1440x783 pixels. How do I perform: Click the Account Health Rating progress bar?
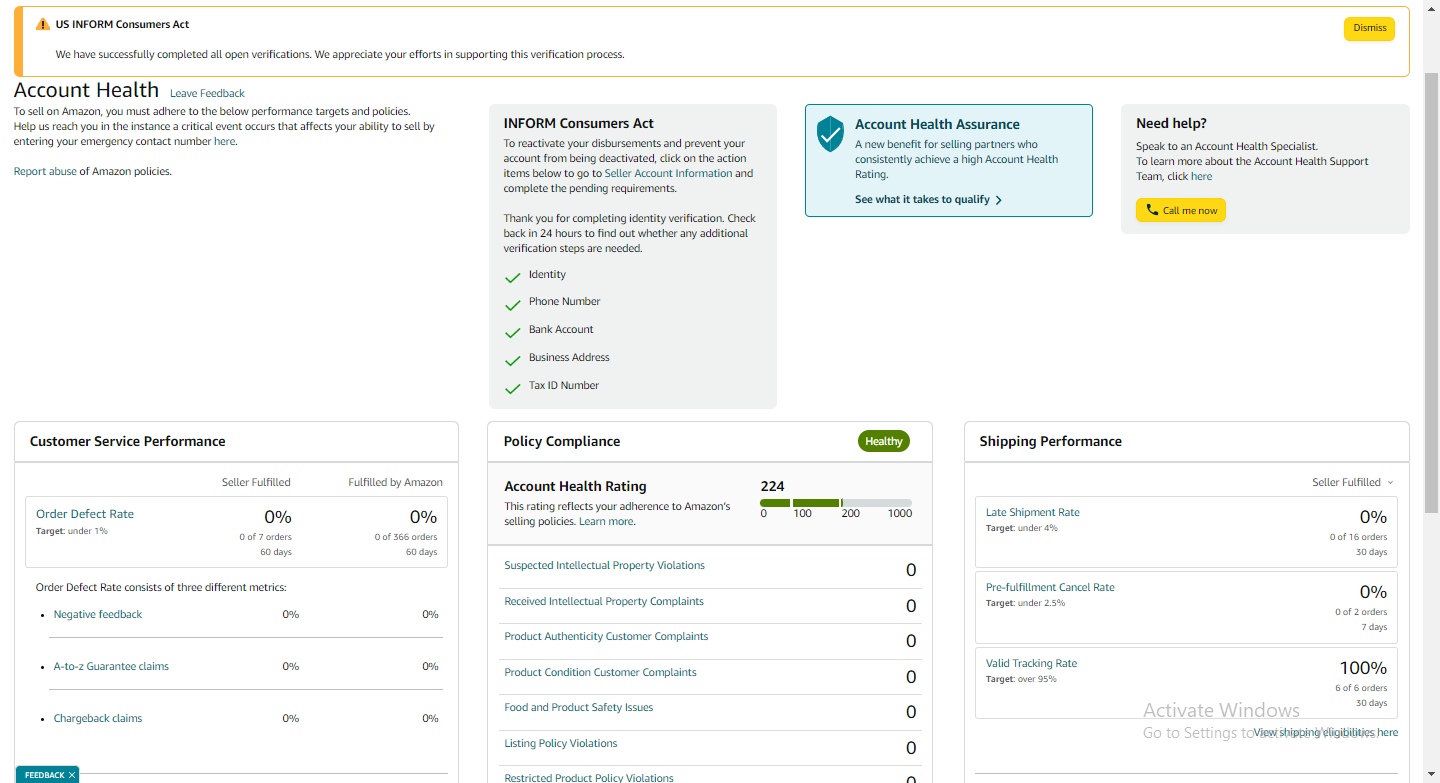836,503
